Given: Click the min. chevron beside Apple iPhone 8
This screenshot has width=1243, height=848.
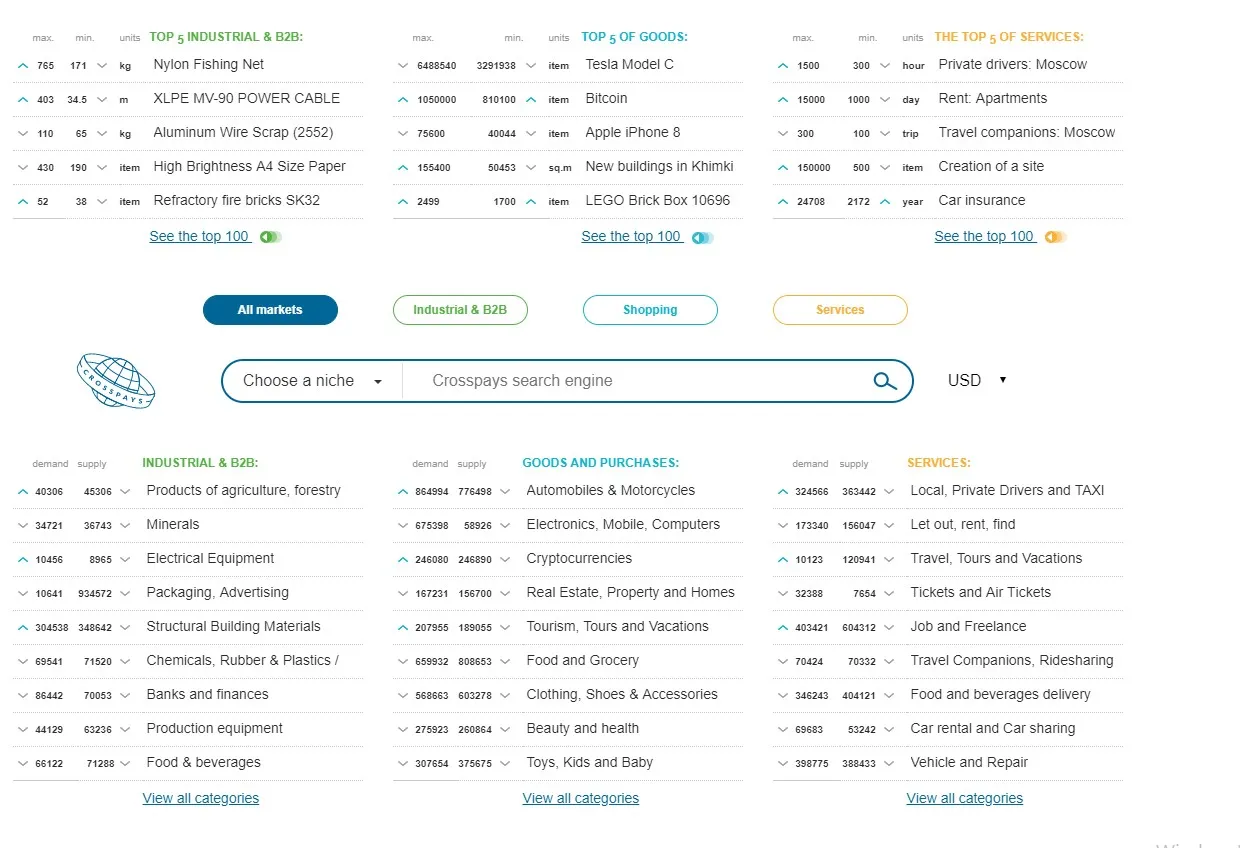Looking at the screenshot, I should tap(531, 134).
